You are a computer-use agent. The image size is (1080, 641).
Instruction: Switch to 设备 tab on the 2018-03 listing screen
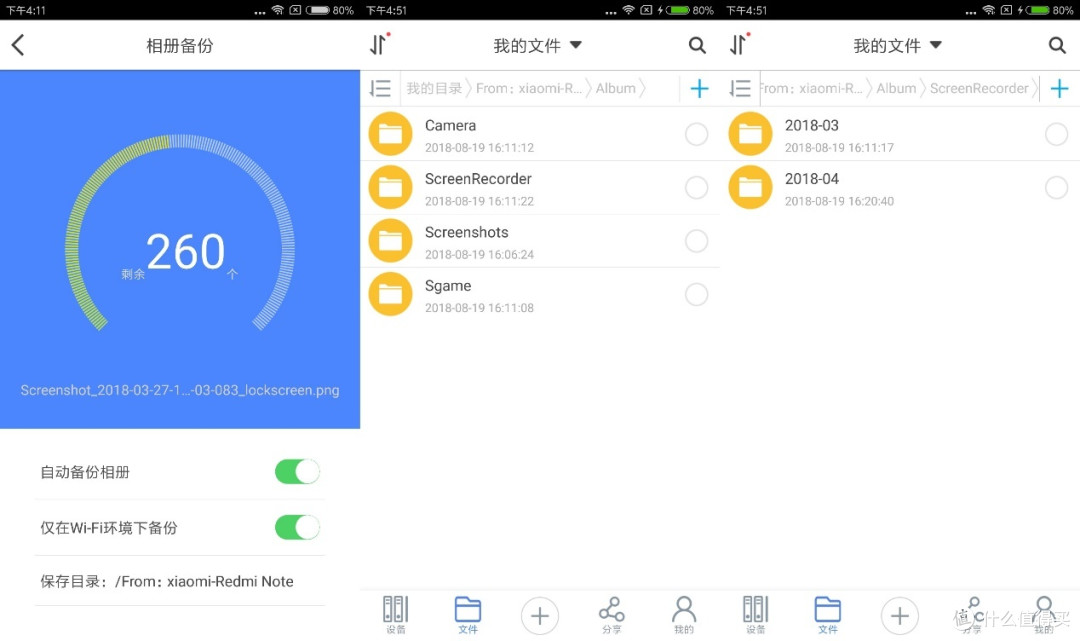(756, 615)
